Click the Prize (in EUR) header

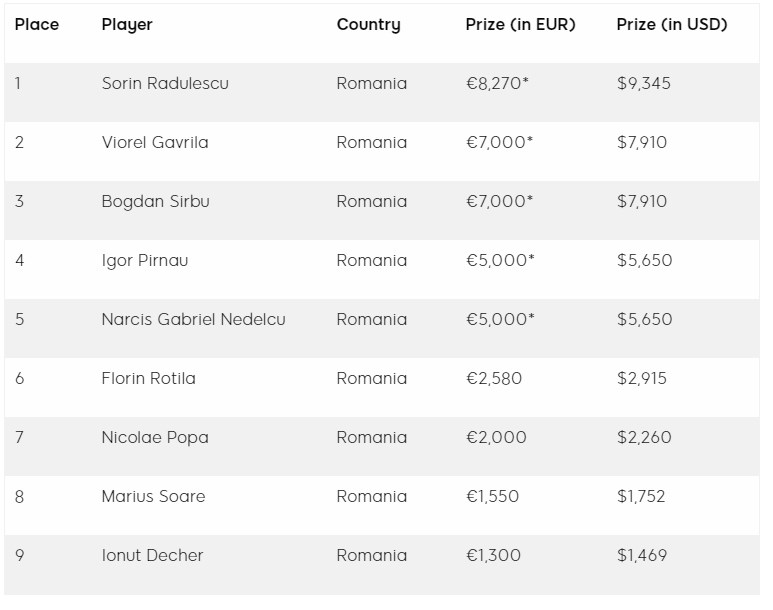click(520, 25)
